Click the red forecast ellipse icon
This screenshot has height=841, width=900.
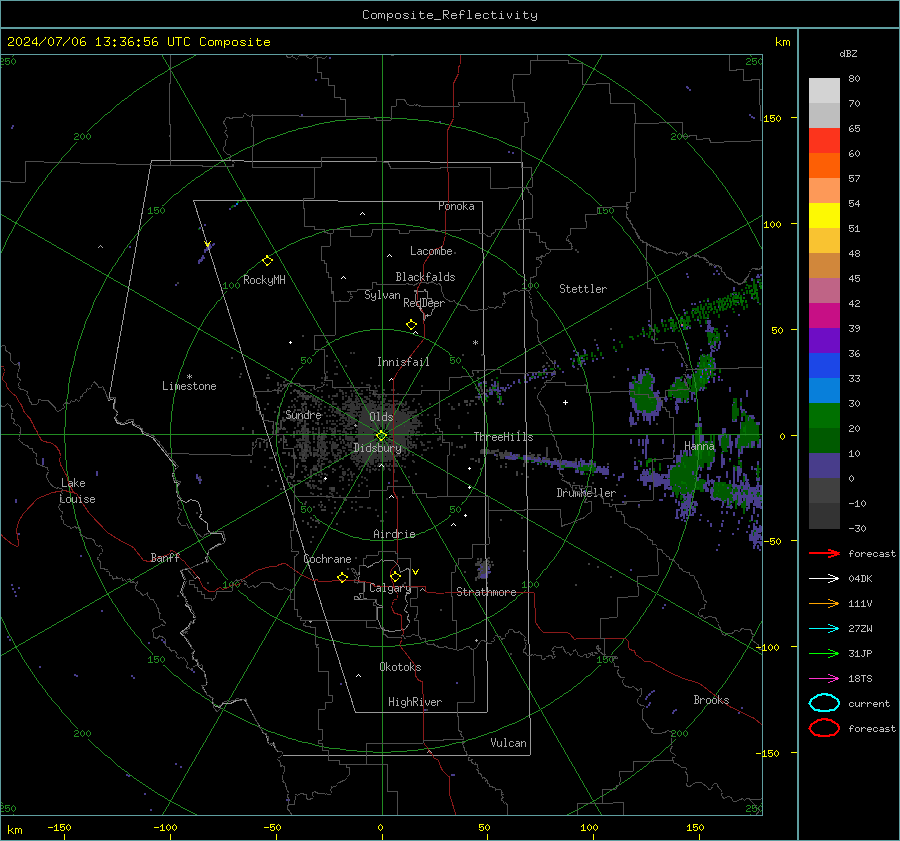(x=824, y=728)
